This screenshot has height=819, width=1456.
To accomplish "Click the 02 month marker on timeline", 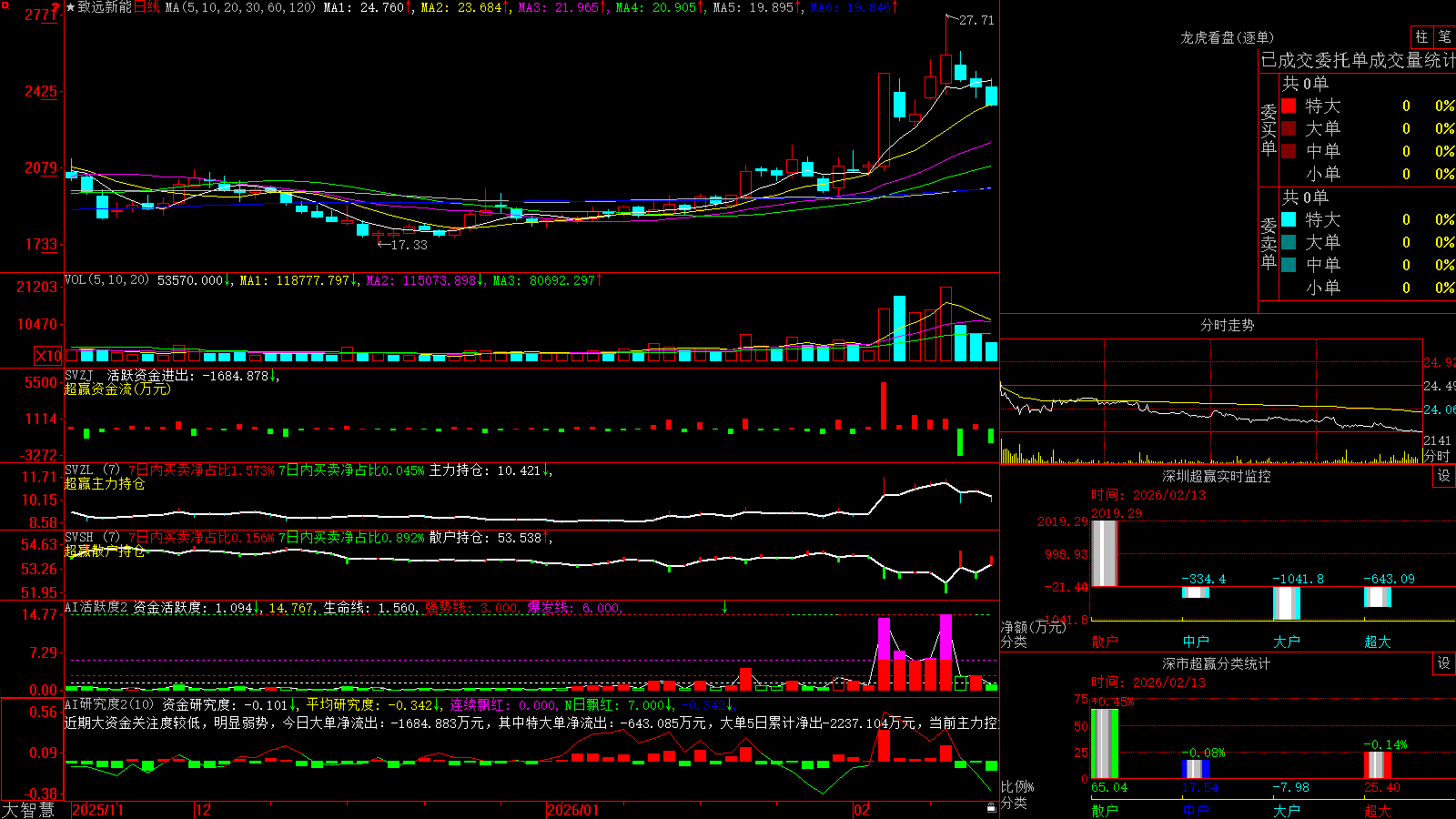I will (862, 810).
